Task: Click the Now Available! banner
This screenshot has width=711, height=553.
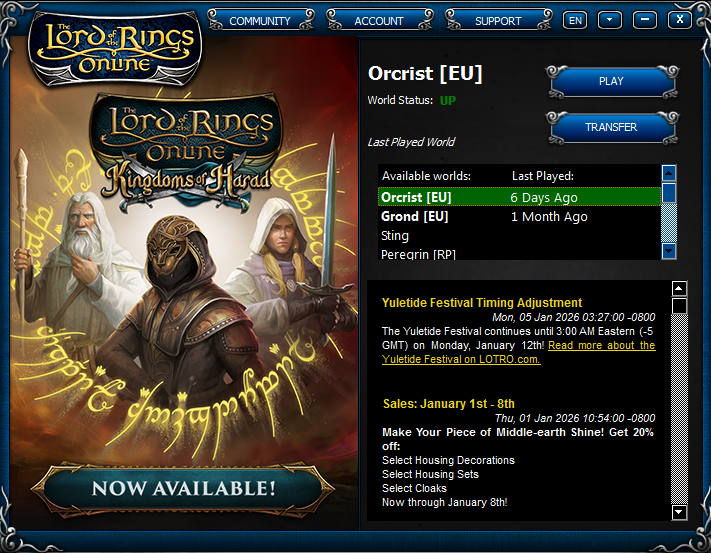Action: pyautogui.click(x=183, y=489)
